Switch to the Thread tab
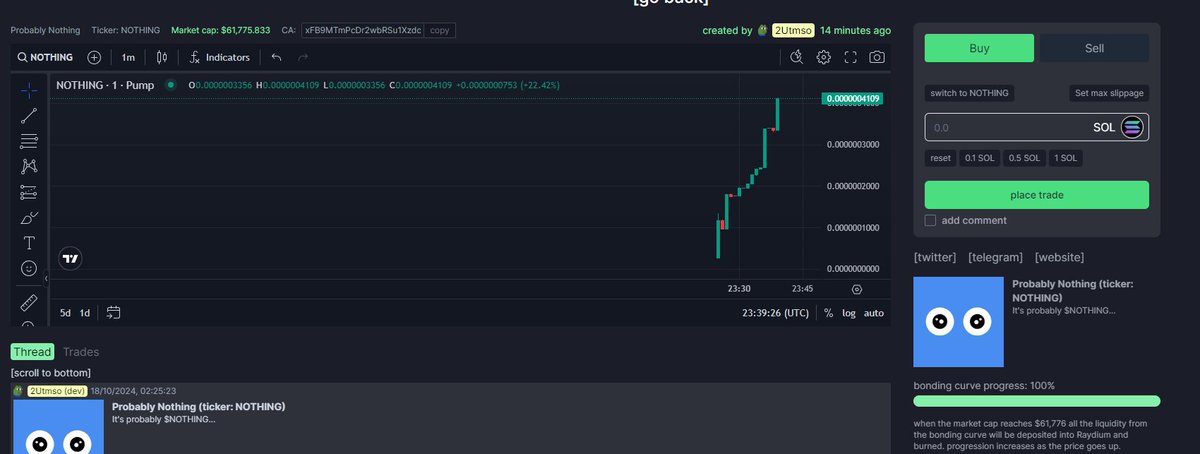Viewport: 1200px width, 454px height. coord(32,352)
